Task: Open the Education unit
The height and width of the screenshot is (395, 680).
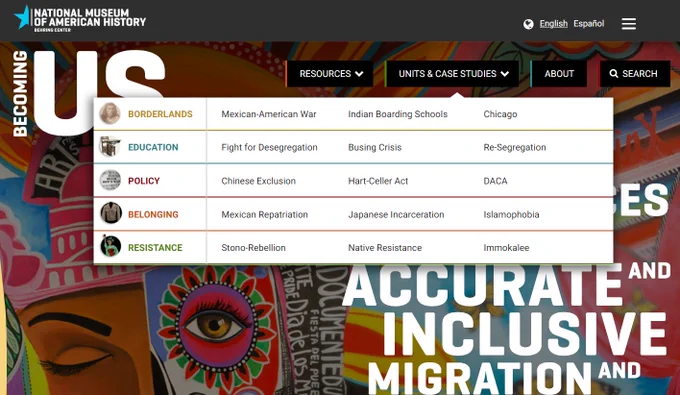Action: 153,147
